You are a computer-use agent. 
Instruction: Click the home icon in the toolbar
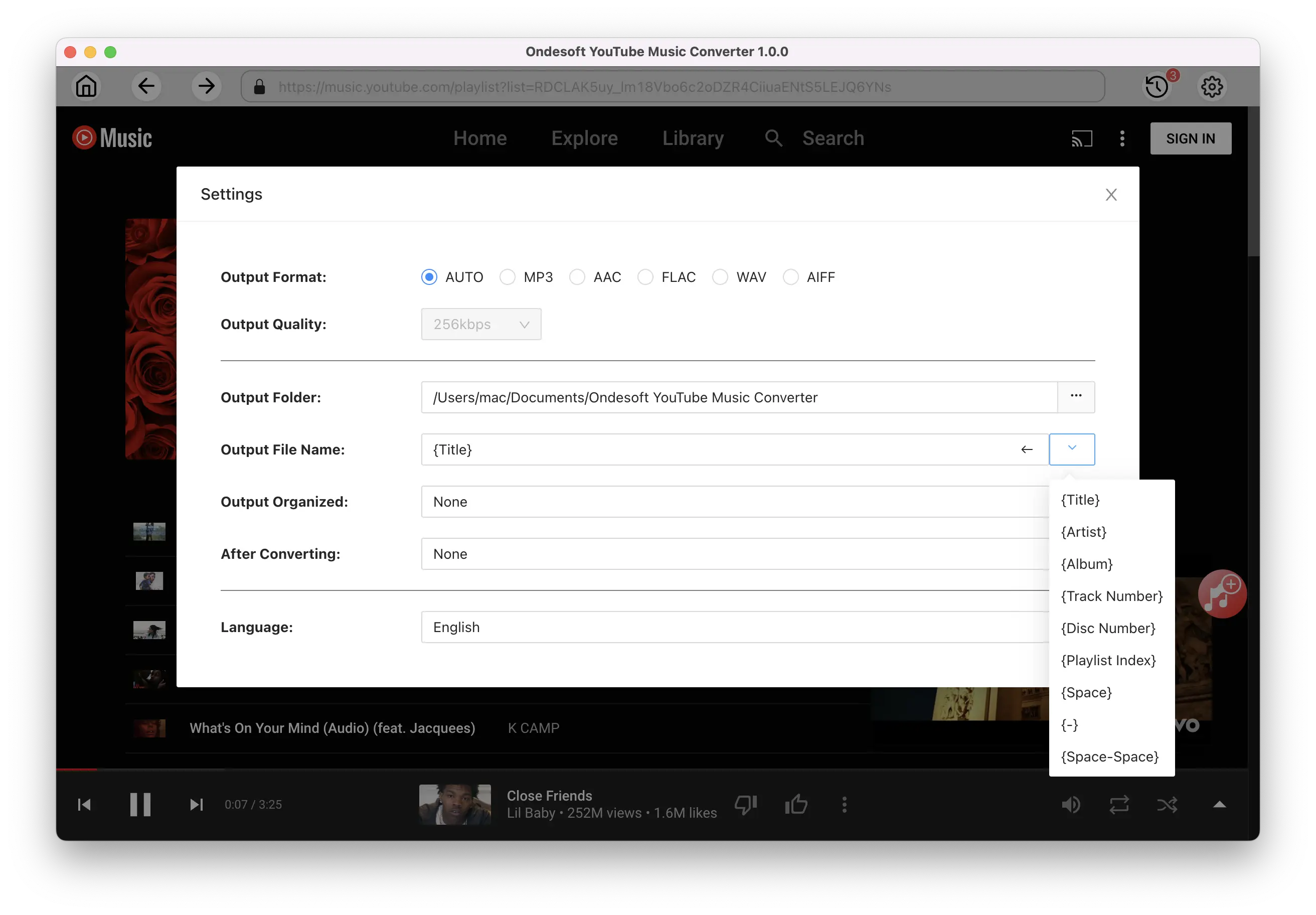click(87, 86)
